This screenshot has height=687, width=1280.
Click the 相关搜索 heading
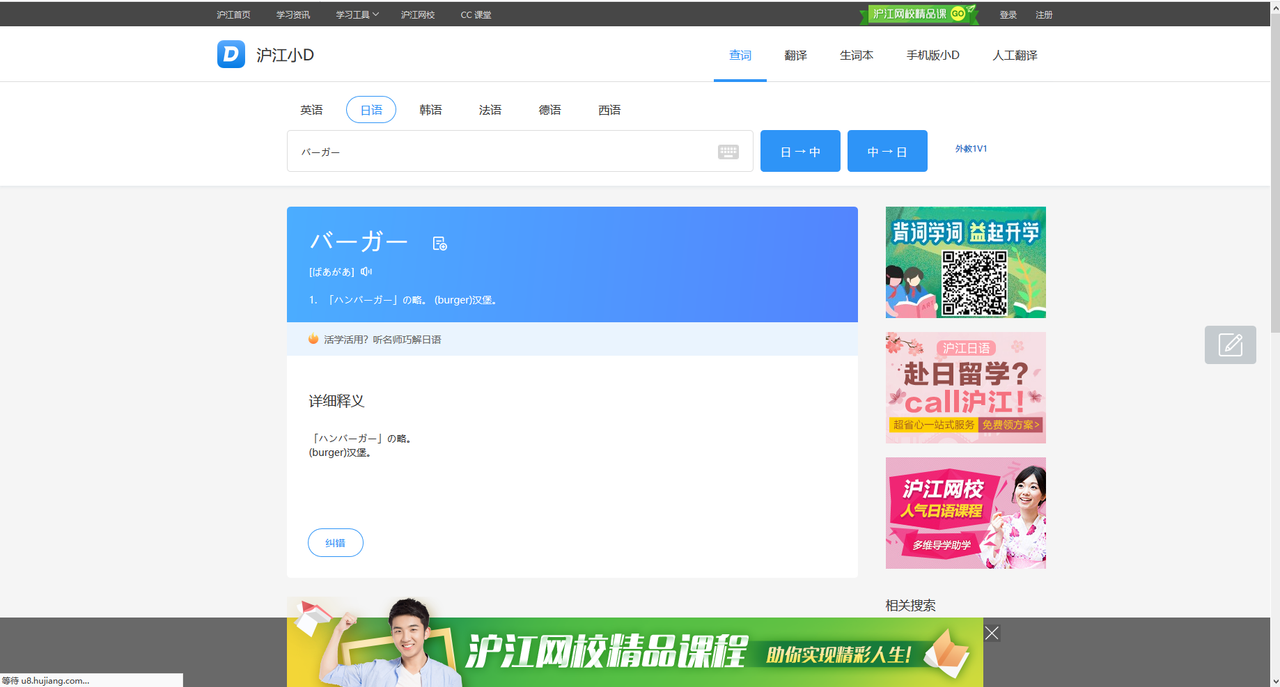tap(911, 606)
